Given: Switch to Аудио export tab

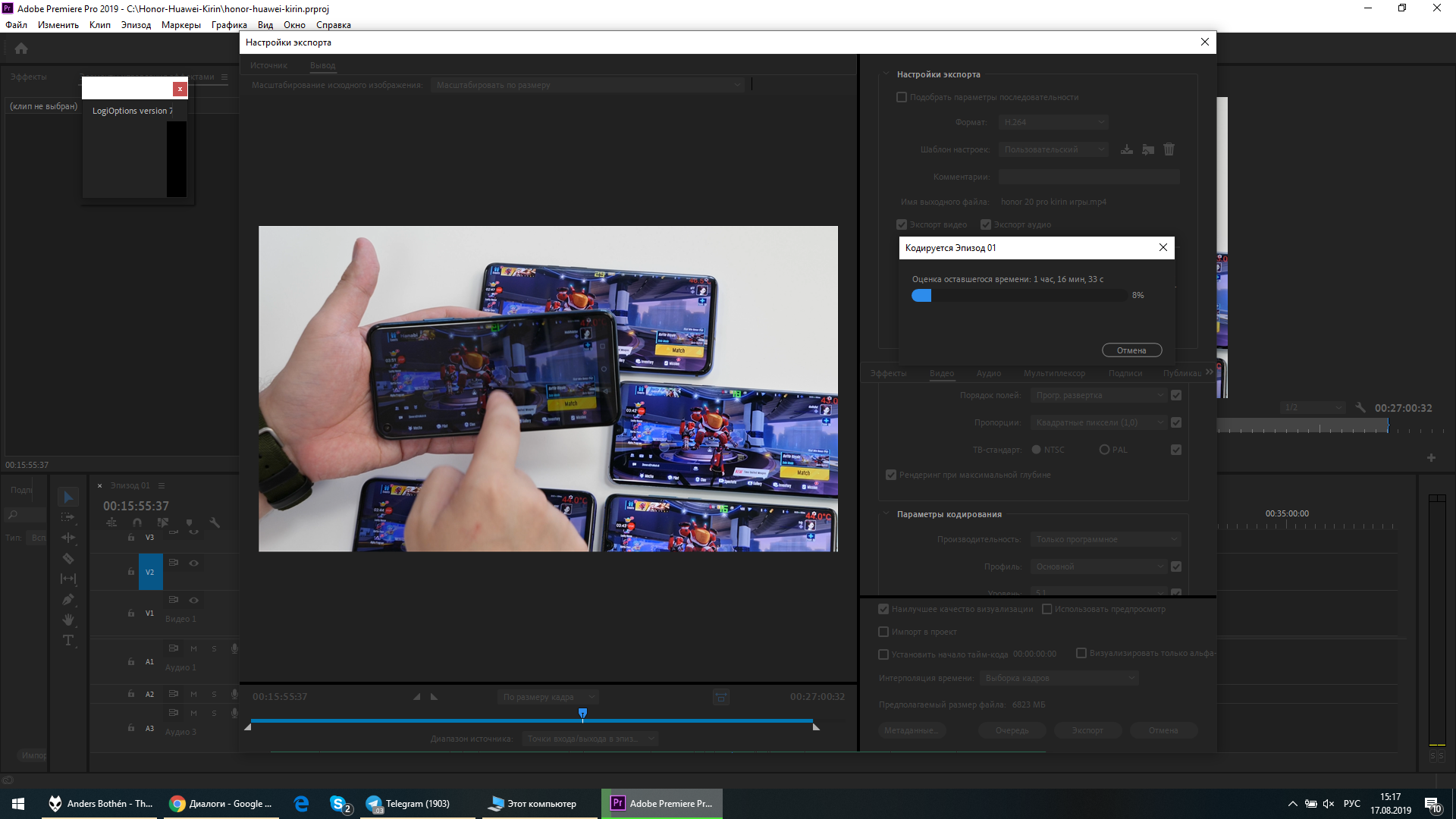Looking at the screenshot, I should [988, 373].
